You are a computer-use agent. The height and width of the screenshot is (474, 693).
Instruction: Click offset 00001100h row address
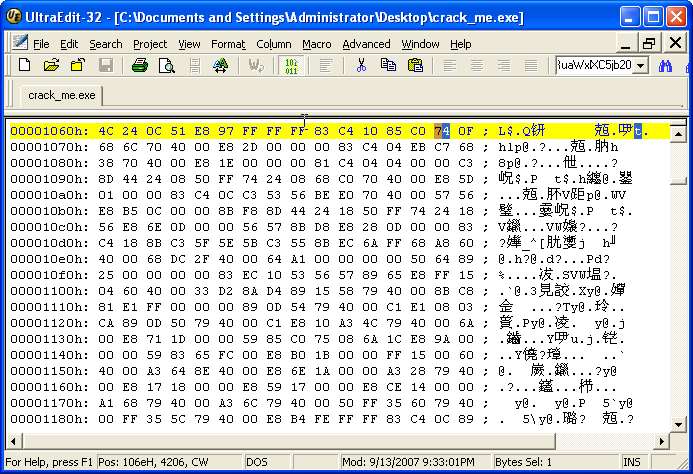pyautogui.click(x=49, y=291)
